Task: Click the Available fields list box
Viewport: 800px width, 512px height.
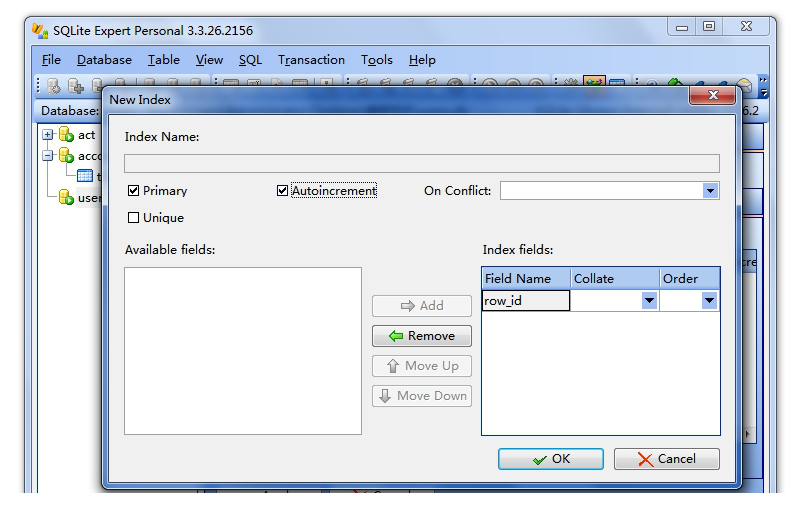Action: click(243, 351)
